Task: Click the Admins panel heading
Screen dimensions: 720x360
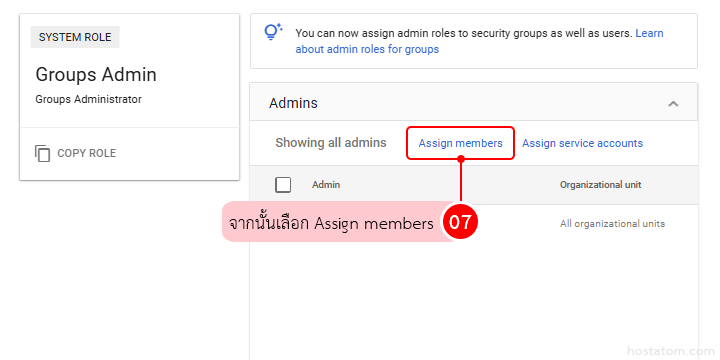Action: (x=293, y=103)
